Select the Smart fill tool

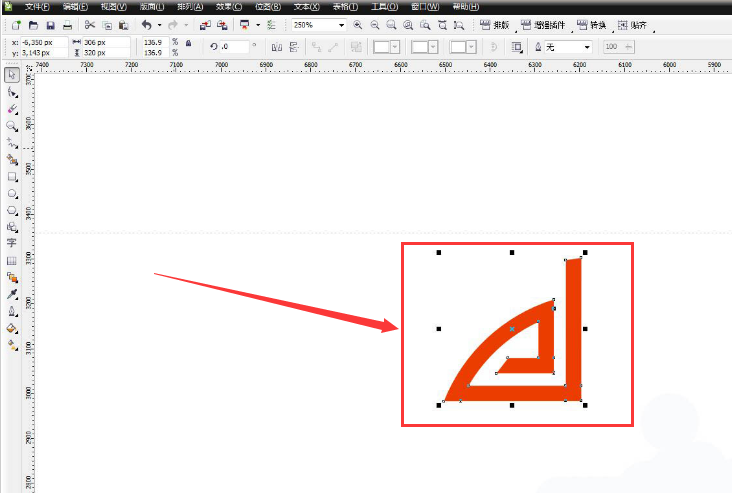point(12,160)
